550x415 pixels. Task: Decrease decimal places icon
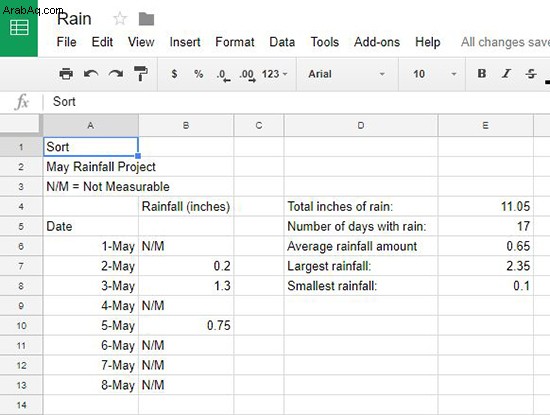click(x=223, y=75)
